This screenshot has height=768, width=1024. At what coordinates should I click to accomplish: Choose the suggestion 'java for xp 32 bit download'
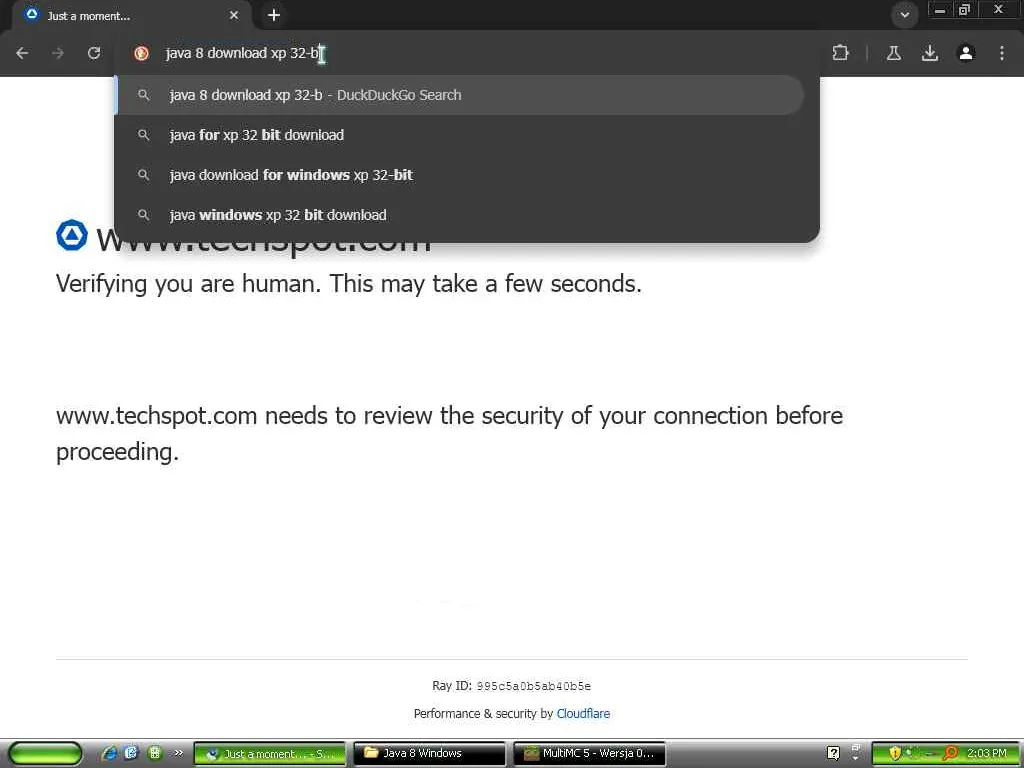tap(460, 135)
